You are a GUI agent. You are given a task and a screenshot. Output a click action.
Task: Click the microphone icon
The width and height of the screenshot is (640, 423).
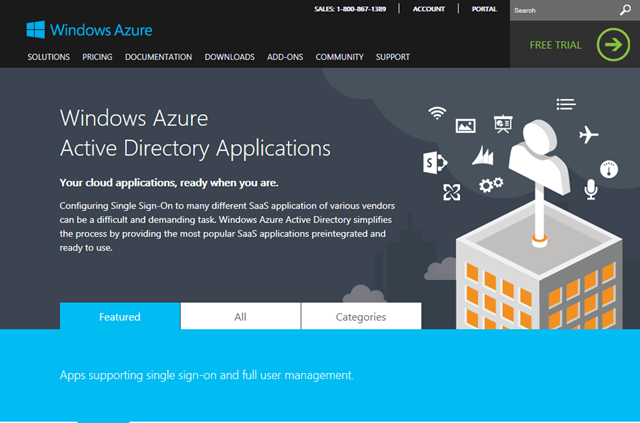point(591,189)
